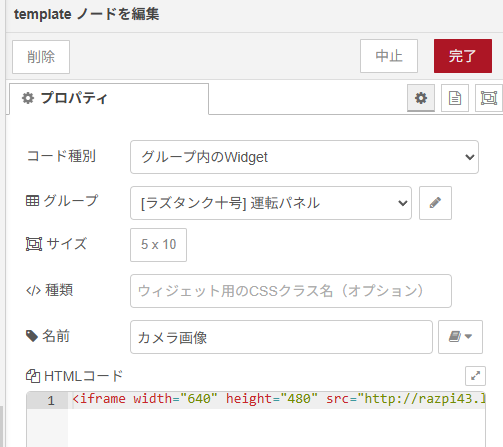Expand the HTML code editor
Screen dimensions: 503x447
[475, 376]
